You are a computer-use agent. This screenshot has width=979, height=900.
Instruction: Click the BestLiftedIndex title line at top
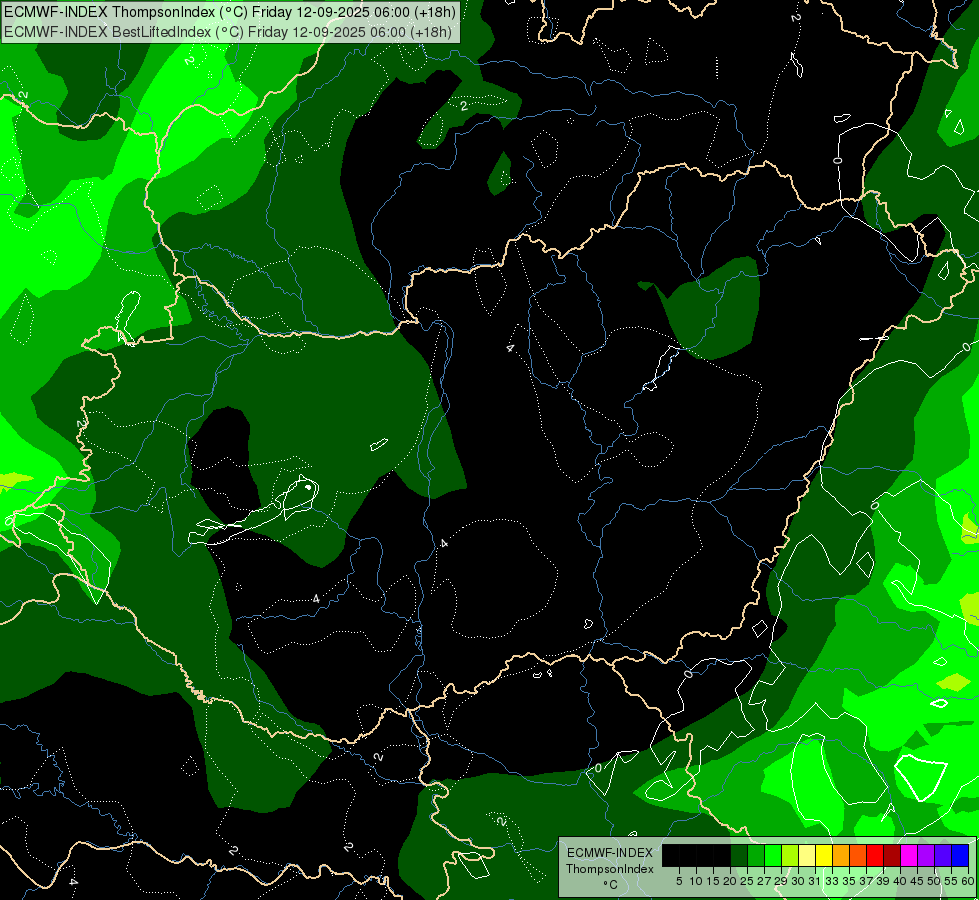(x=228, y=31)
